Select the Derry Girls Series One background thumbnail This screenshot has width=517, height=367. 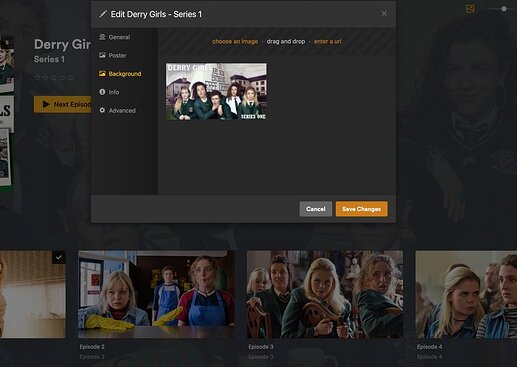point(216,91)
